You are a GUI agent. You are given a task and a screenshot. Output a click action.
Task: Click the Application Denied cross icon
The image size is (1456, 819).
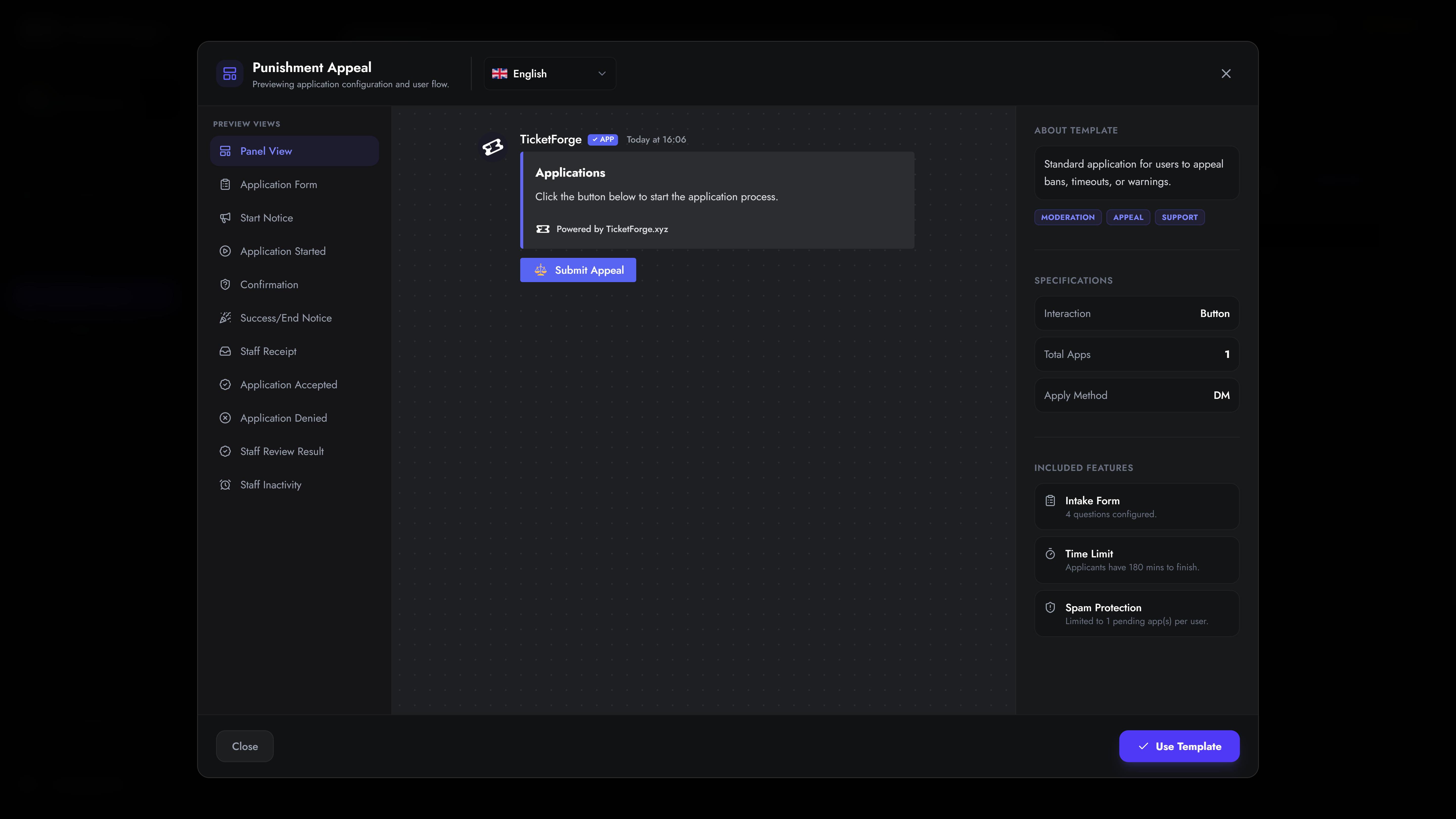(225, 418)
